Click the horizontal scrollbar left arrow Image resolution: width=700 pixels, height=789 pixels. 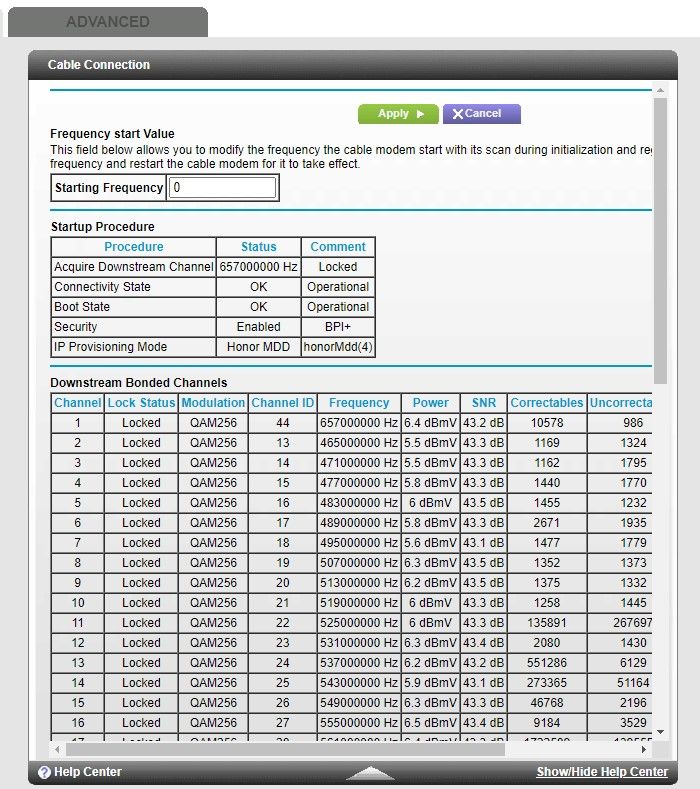(57, 748)
